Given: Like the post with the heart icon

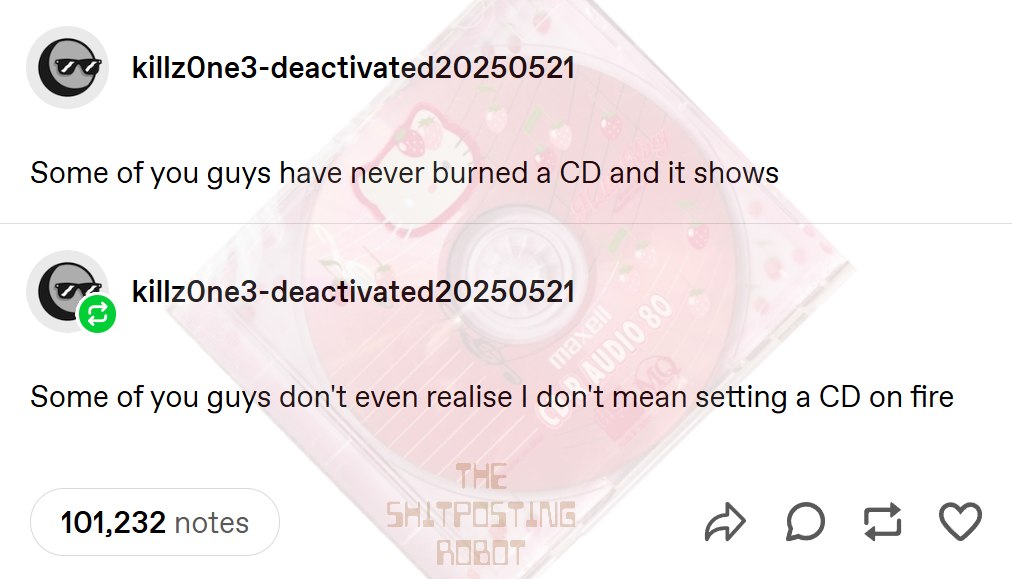Looking at the screenshot, I should 960,521.
